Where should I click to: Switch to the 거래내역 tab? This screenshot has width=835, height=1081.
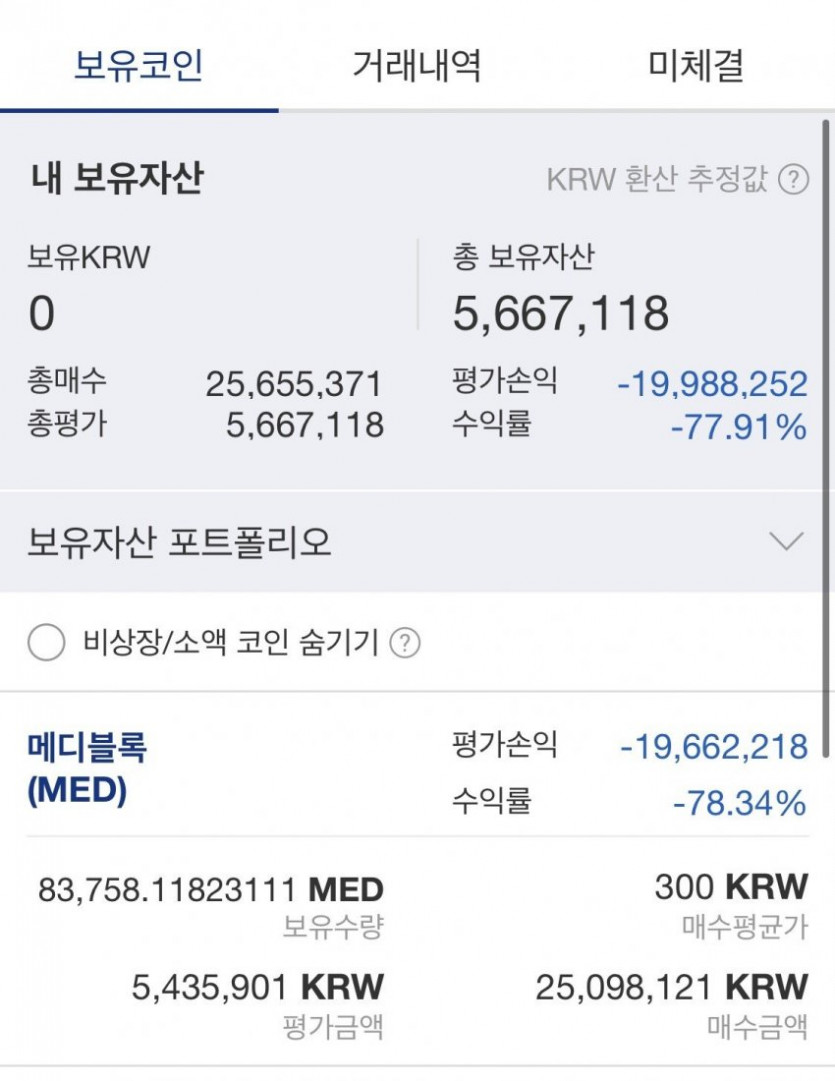click(x=417, y=65)
